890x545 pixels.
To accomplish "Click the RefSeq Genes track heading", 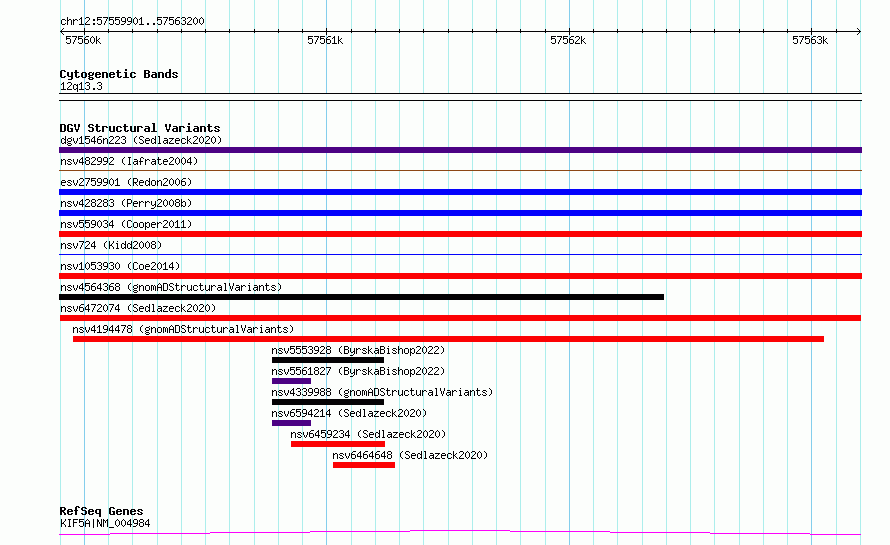I will coord(101,511).
